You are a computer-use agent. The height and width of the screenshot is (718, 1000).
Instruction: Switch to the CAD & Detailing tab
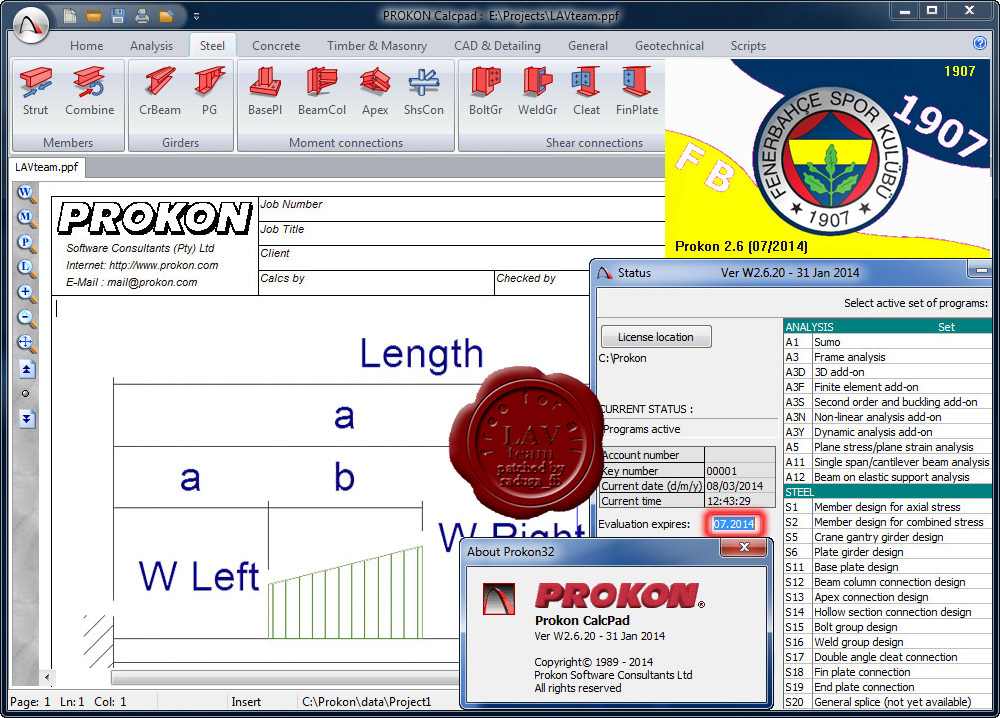click(x=497, y=46)
